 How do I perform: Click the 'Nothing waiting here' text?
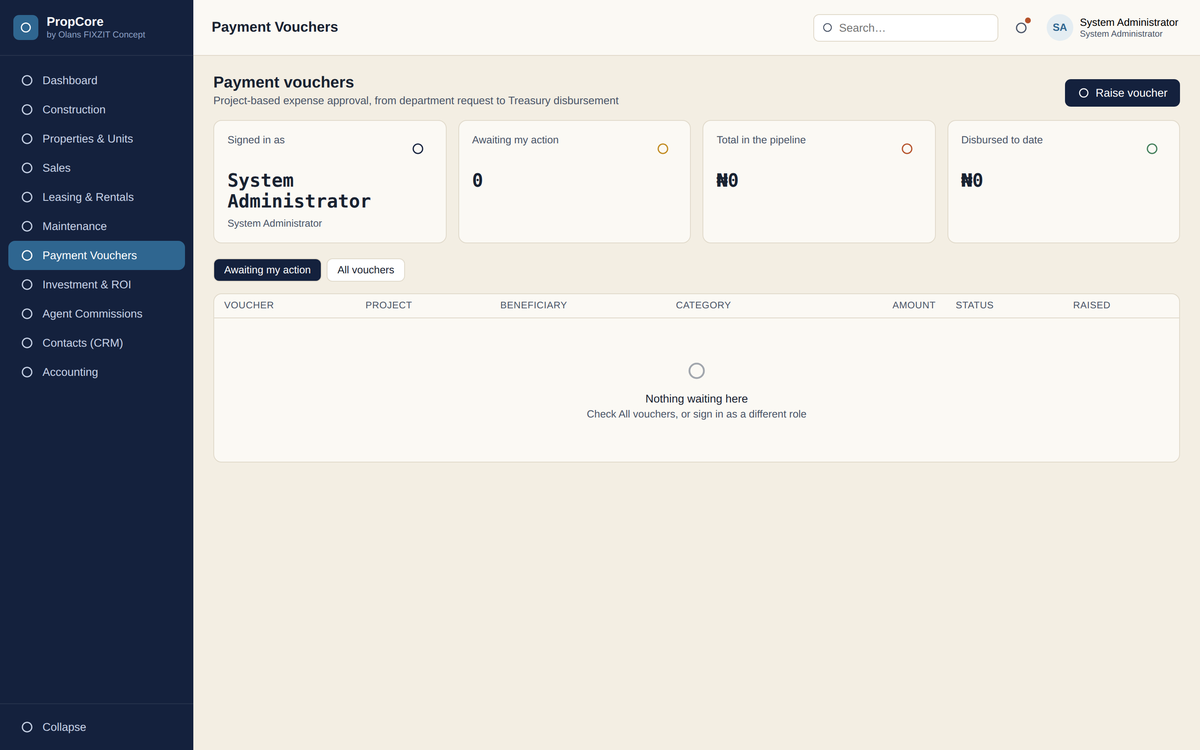tap(696, 399)
